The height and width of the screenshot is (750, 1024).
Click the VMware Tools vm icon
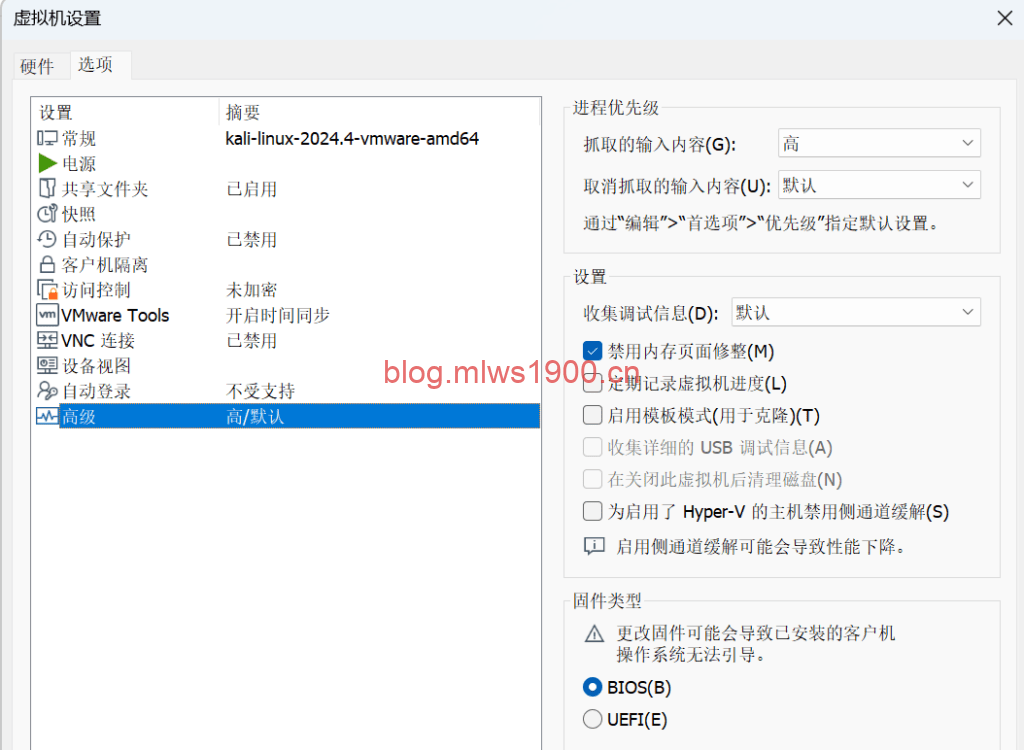(47, 315)
